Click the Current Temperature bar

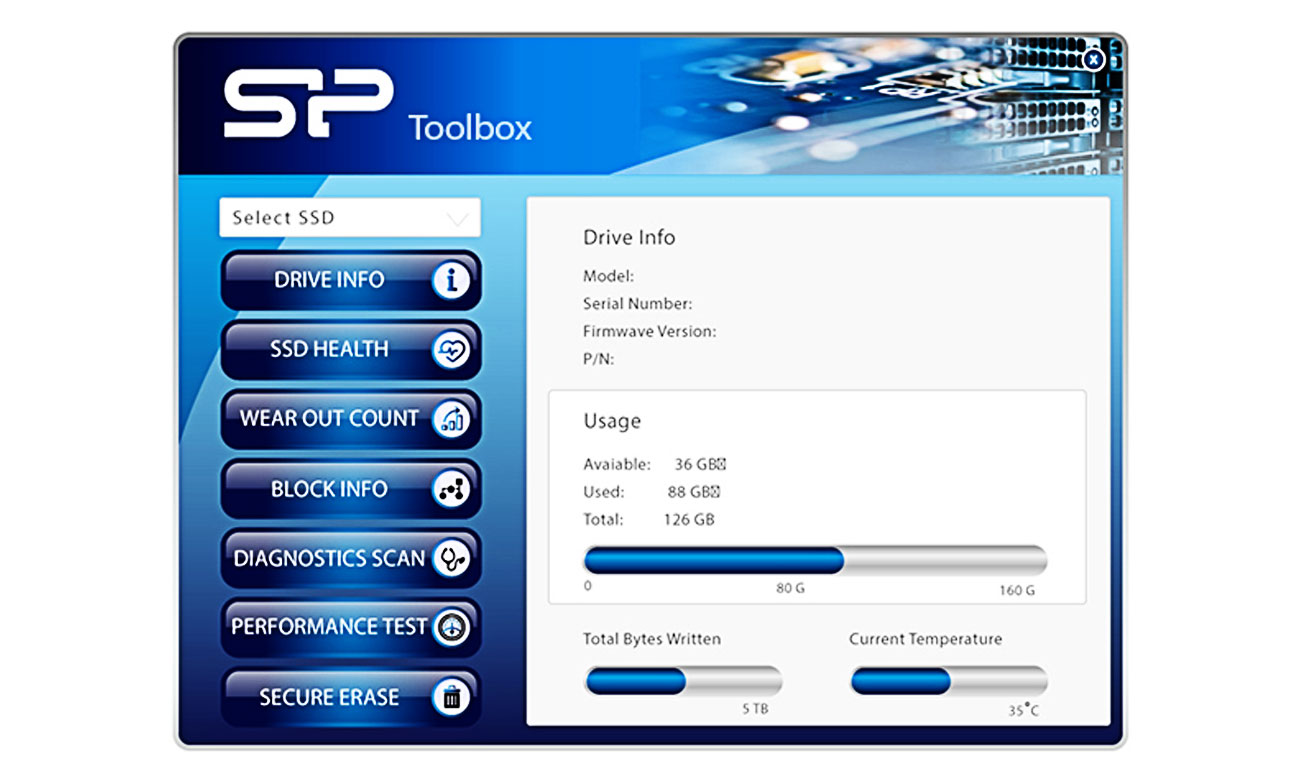coord(949,681)
